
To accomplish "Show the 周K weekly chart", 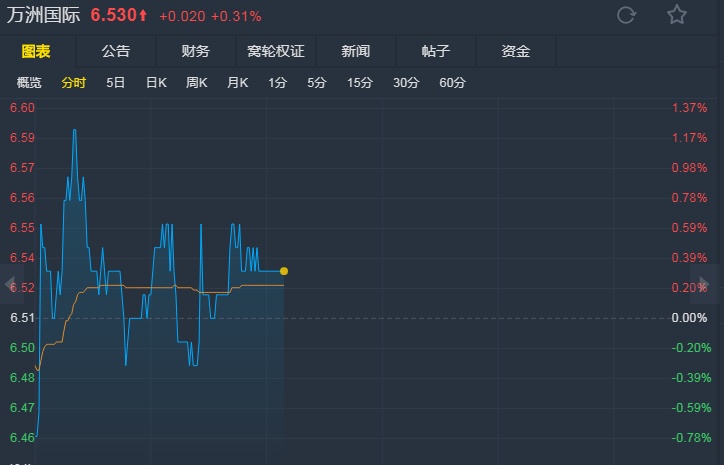I will (196, 83).
